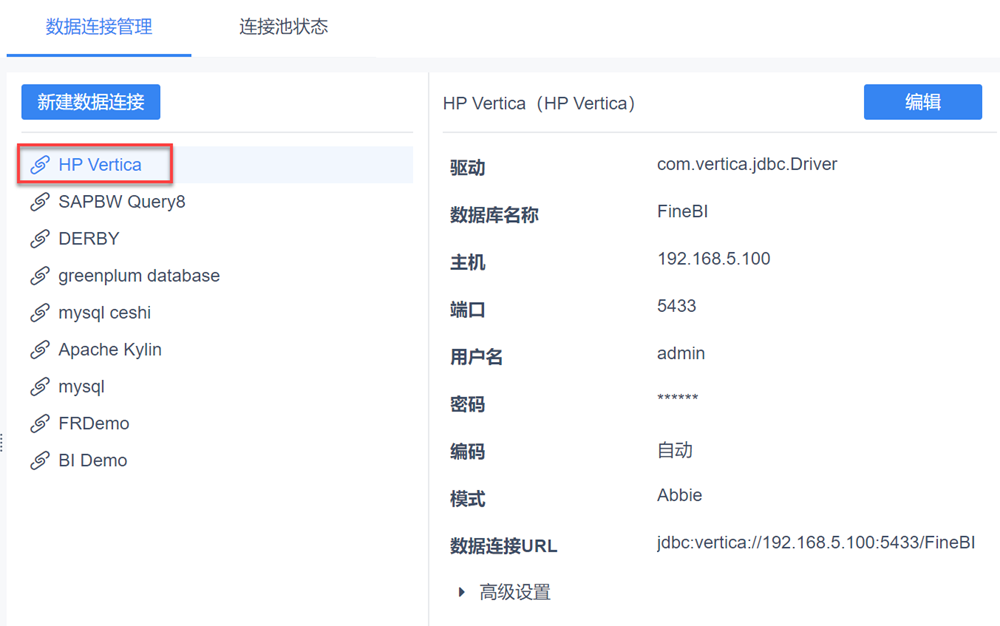Click the jdbc:vertica connection URL text
This screenshot has width=1000, height=626.
[x=815, y=543]
